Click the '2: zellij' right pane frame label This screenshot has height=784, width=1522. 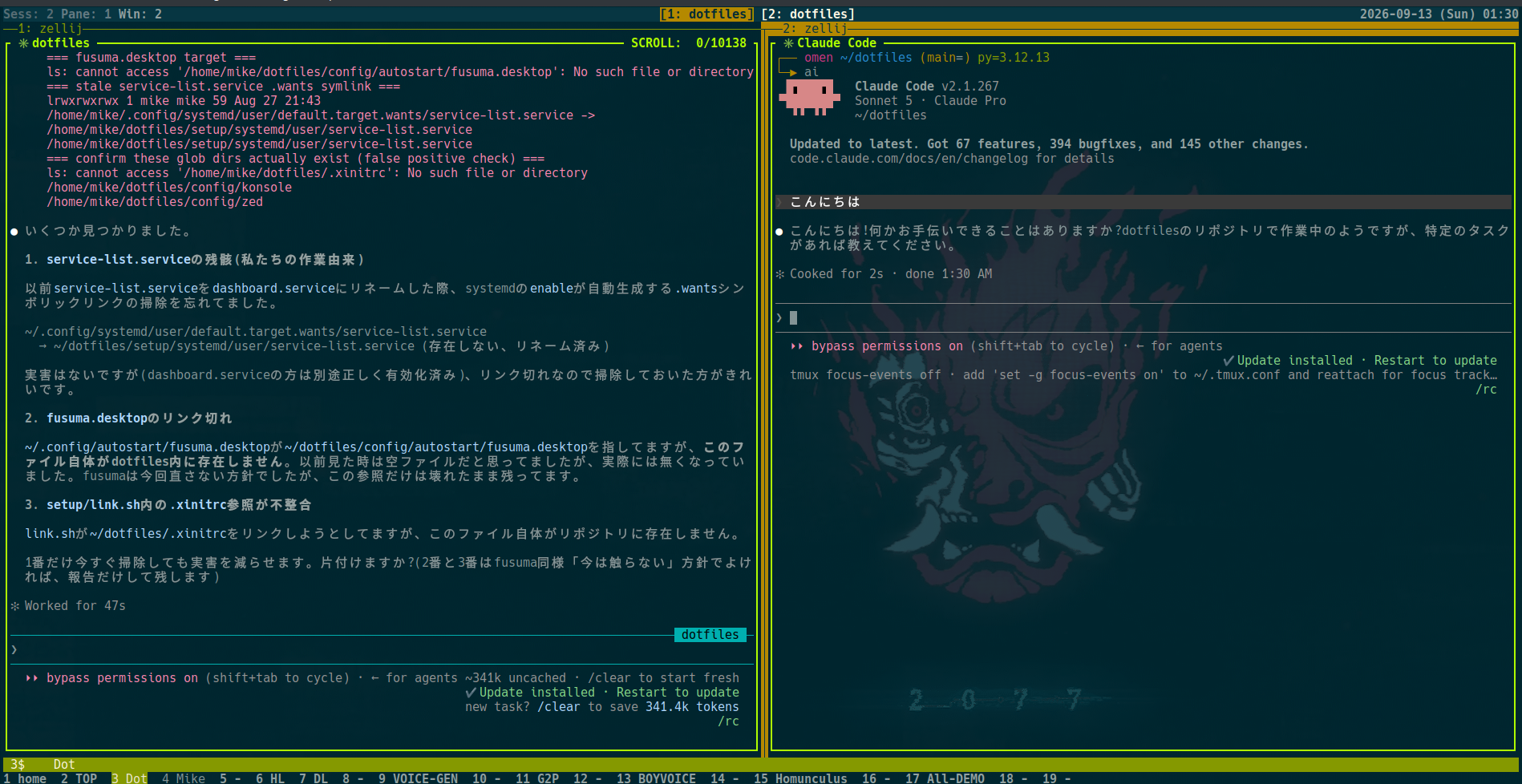point(815,29)
